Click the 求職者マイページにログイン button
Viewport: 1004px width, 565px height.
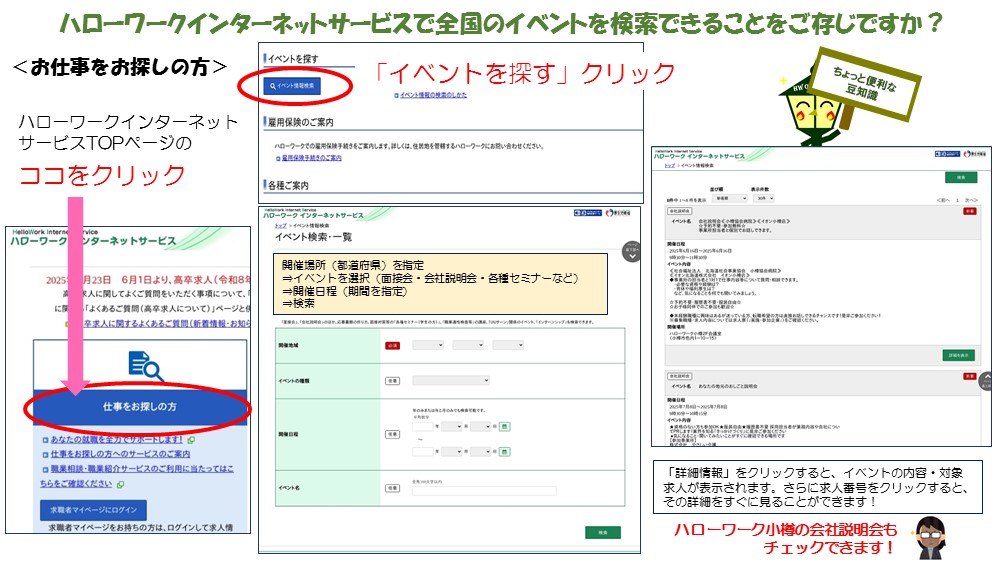coord(93,510)
